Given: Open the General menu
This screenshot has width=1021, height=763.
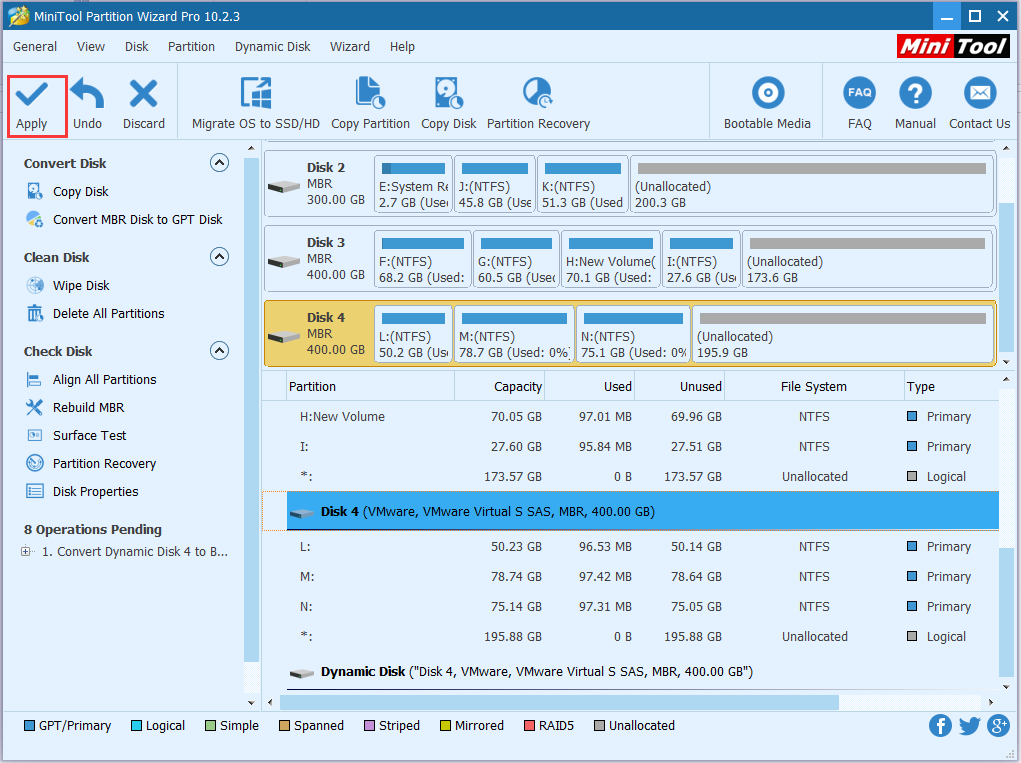Looking at the screenshot, I should tap(35, 46).
